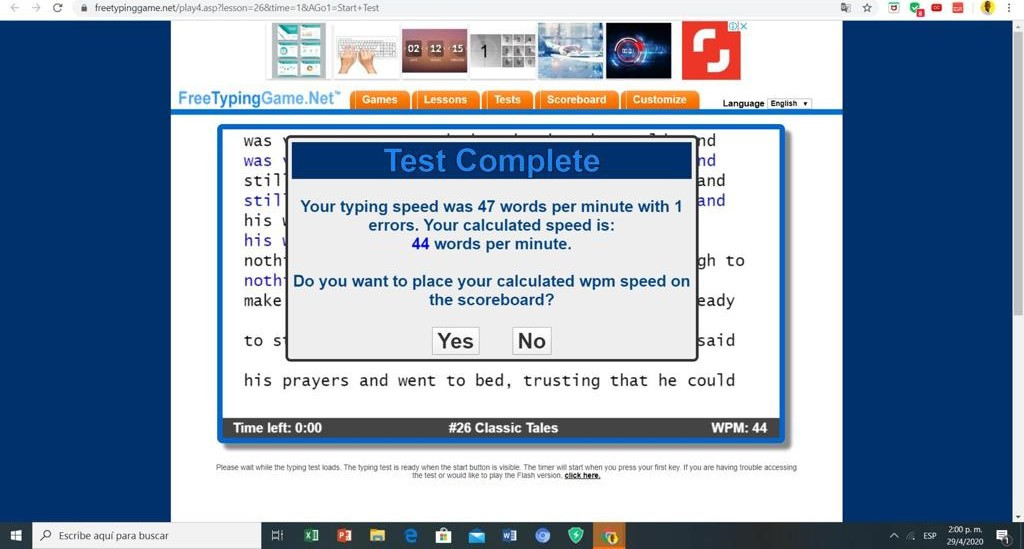
Task: Open Windows notification center
Action: [1002, 535]
